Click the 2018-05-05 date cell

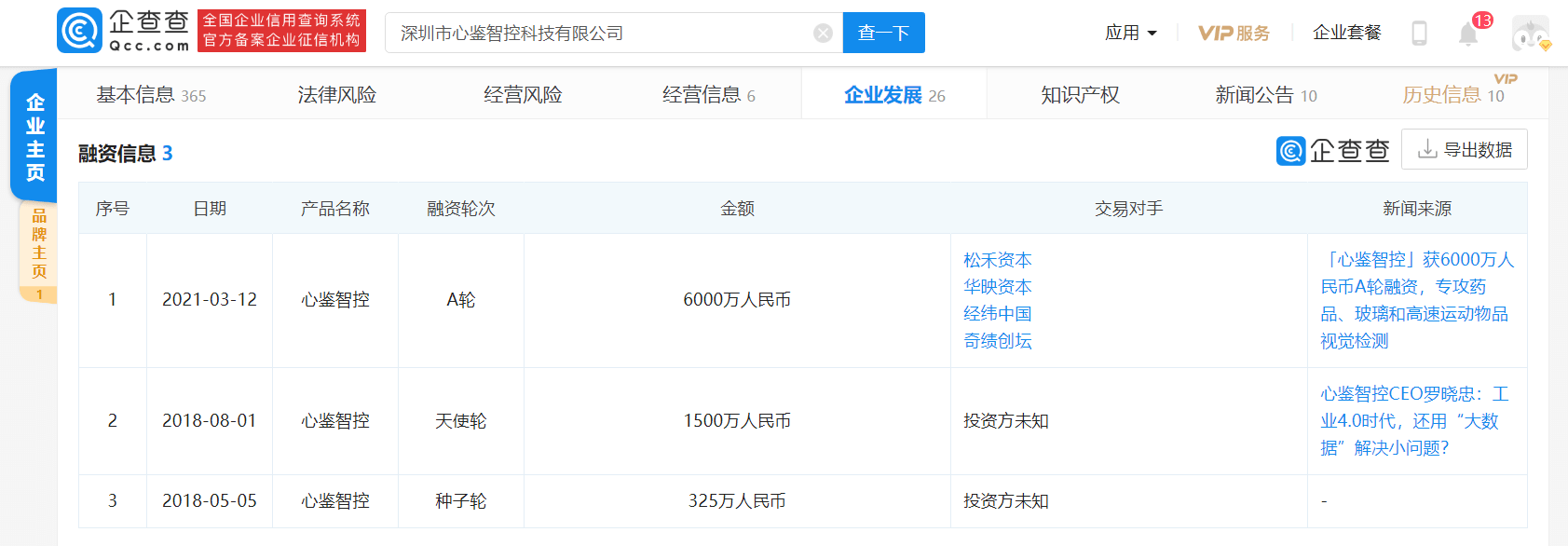[x=210, y=501]
